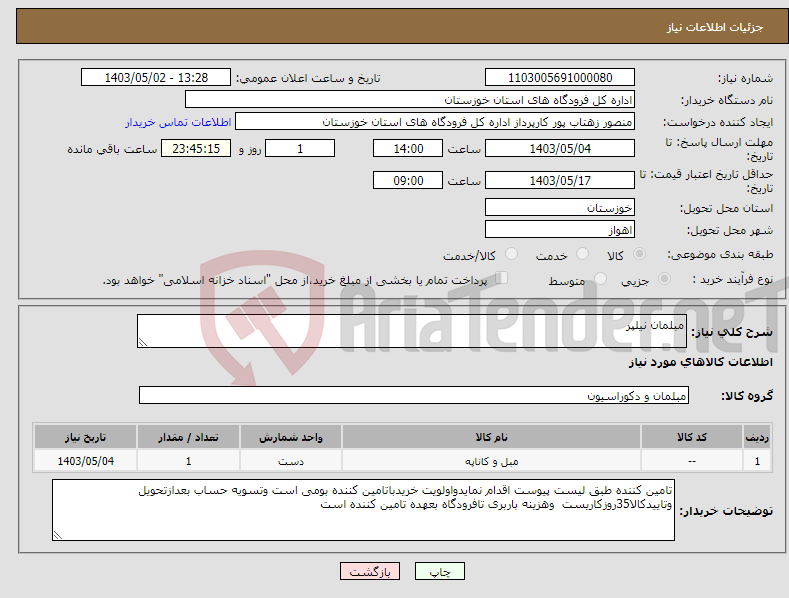Click the شرح کلی نیاز text area
789x598 pixels.
tap(412, 331)
